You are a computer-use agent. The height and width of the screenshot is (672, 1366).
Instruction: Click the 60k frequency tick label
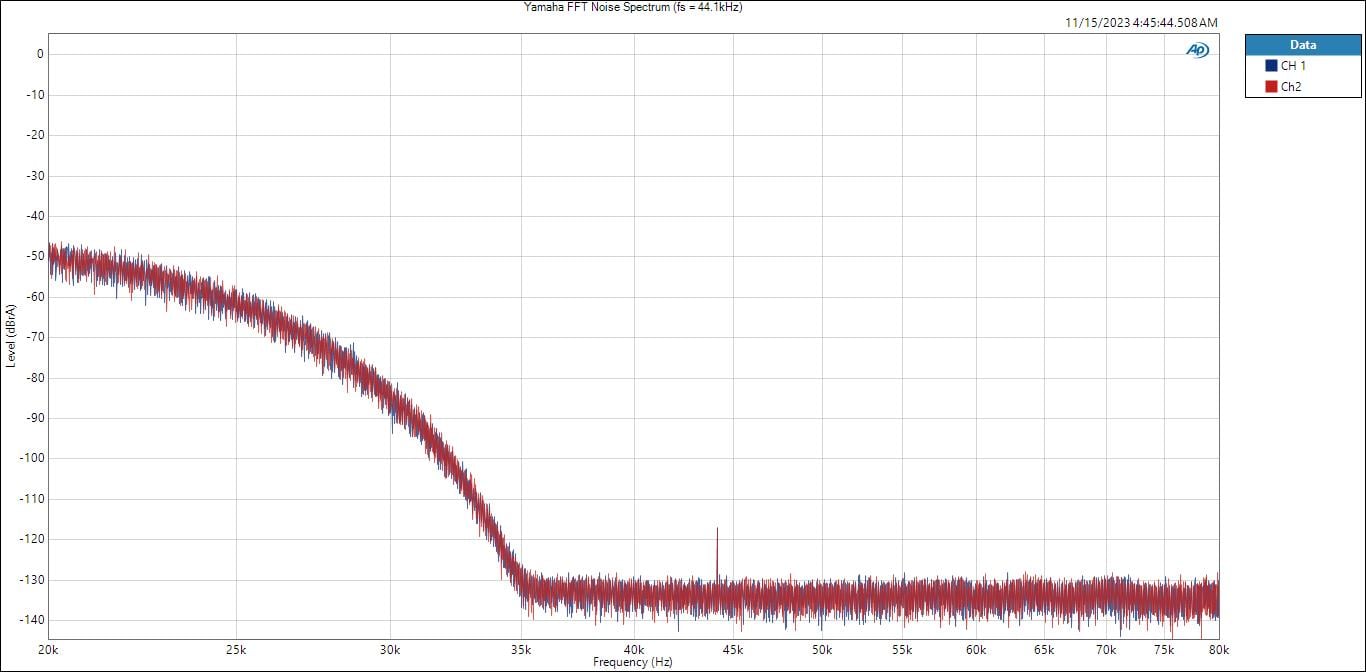(976, 649)
